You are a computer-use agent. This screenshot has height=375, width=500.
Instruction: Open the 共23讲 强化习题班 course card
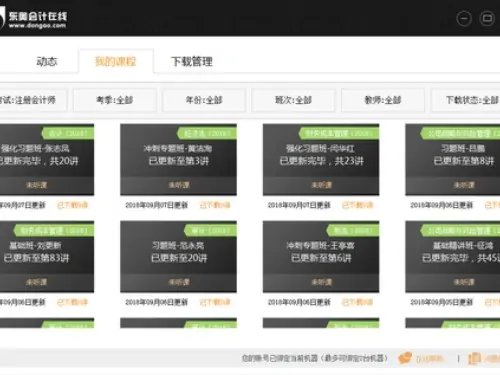tap(321, 159)
